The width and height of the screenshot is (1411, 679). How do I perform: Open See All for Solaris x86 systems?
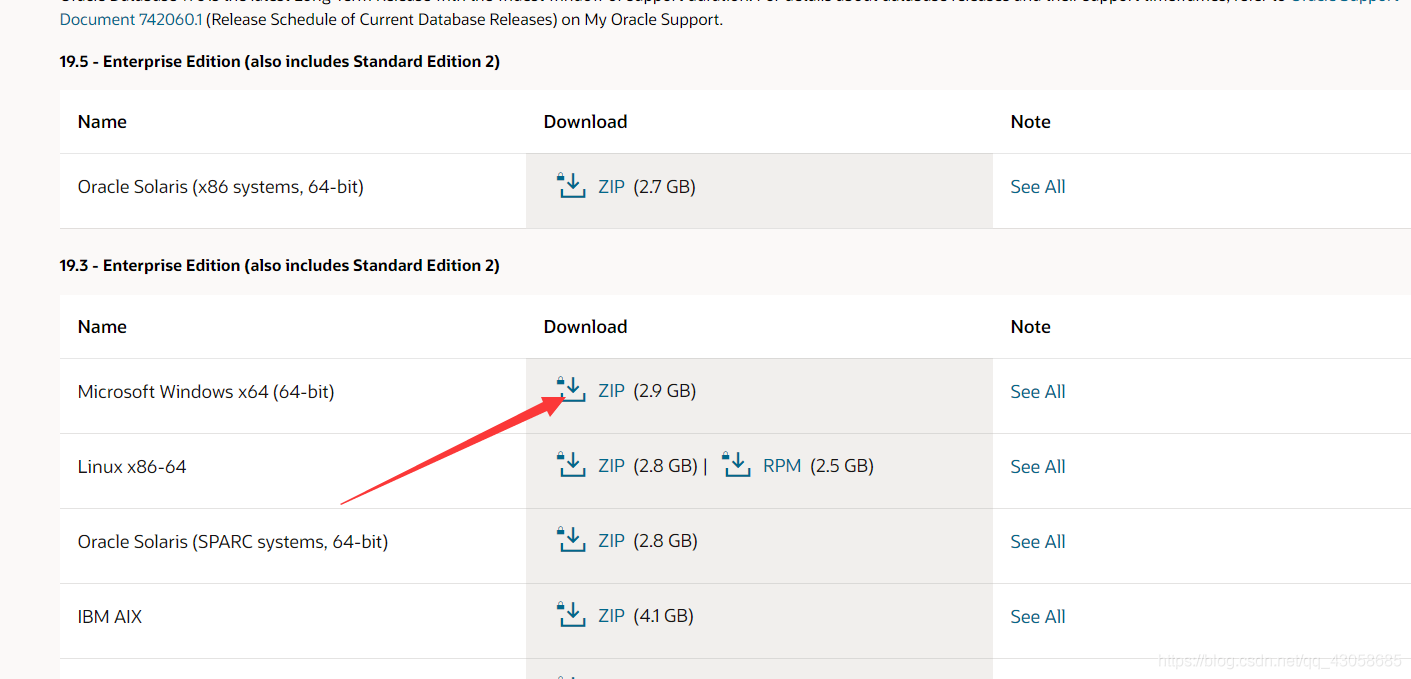(1038, 187)
